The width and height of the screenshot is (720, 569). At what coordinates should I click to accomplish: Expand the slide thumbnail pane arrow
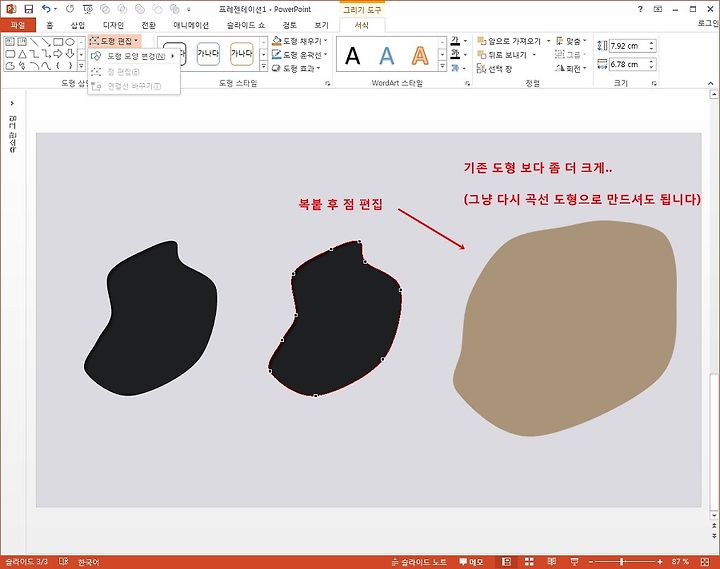(x=12, y=103)
